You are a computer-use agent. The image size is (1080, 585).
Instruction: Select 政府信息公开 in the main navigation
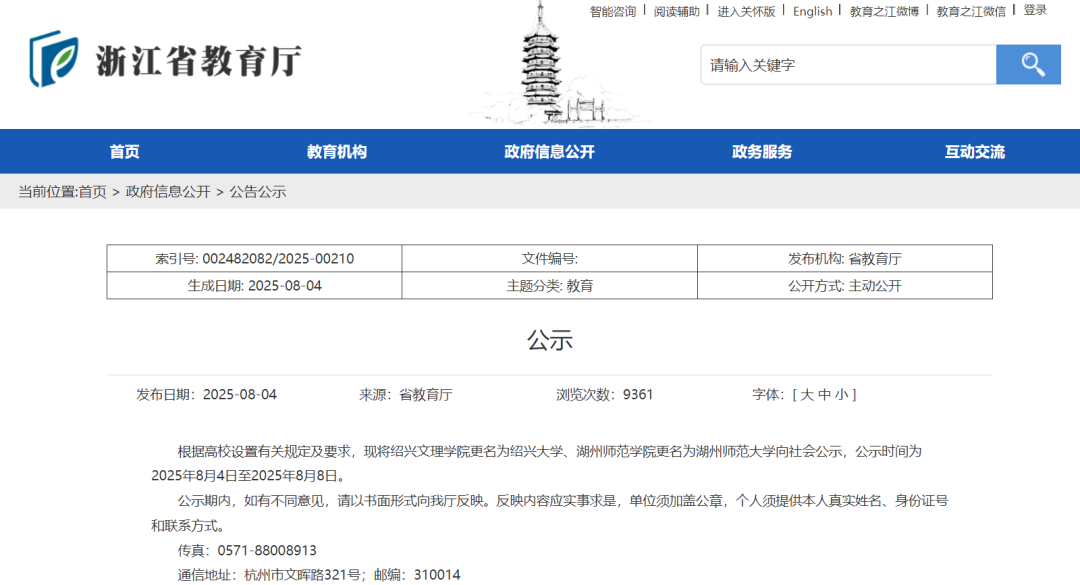tap(549, 152)
